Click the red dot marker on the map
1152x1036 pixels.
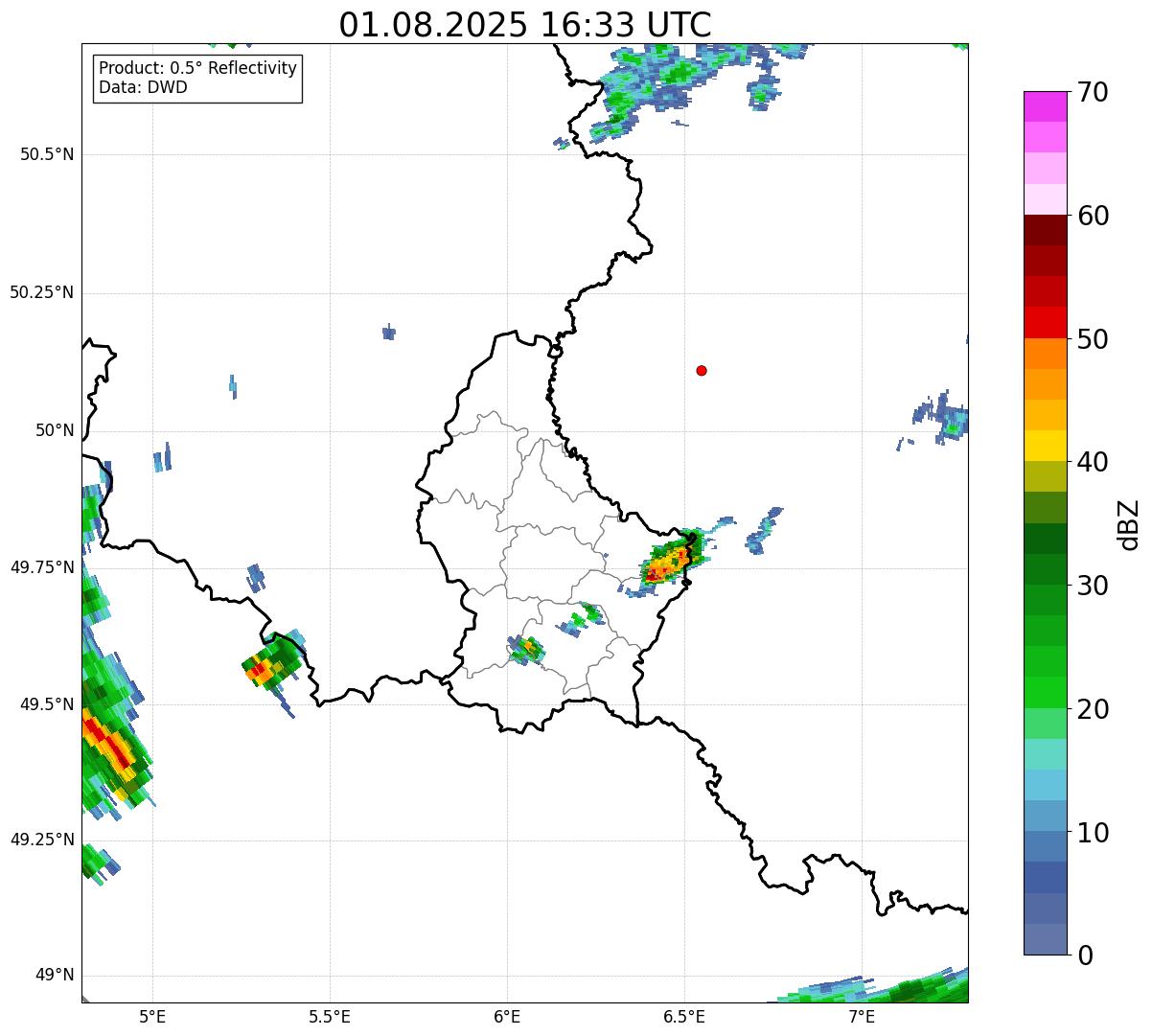[702, 371]
